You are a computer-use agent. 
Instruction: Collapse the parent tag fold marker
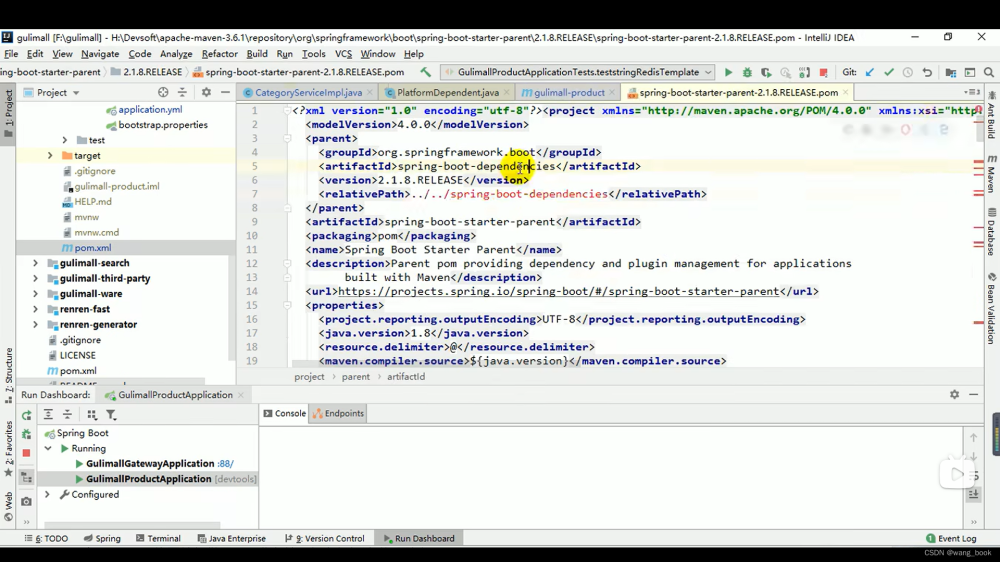coord(287,138)
